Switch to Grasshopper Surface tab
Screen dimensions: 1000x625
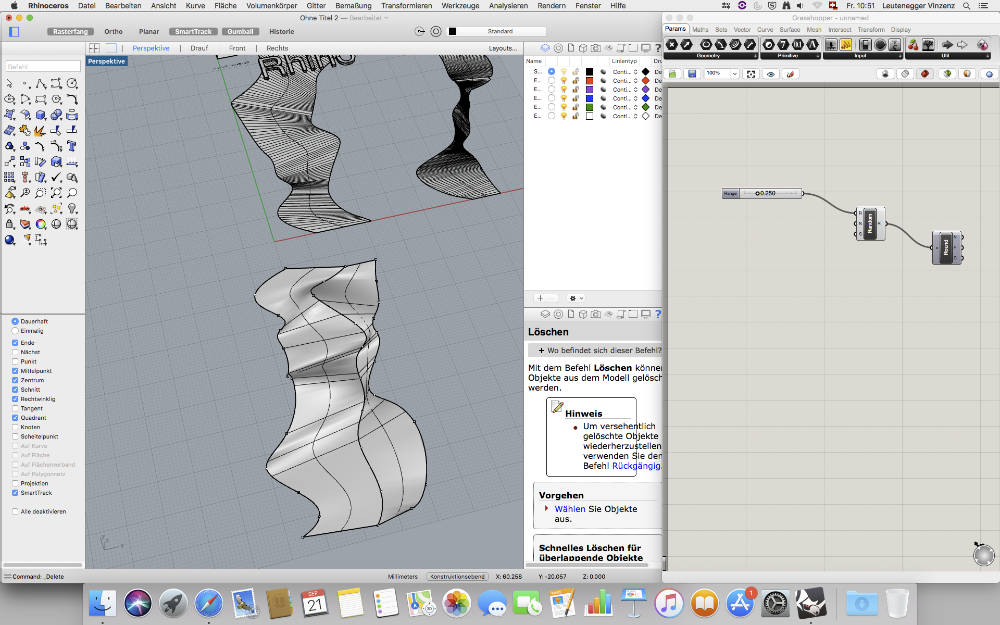790,30
